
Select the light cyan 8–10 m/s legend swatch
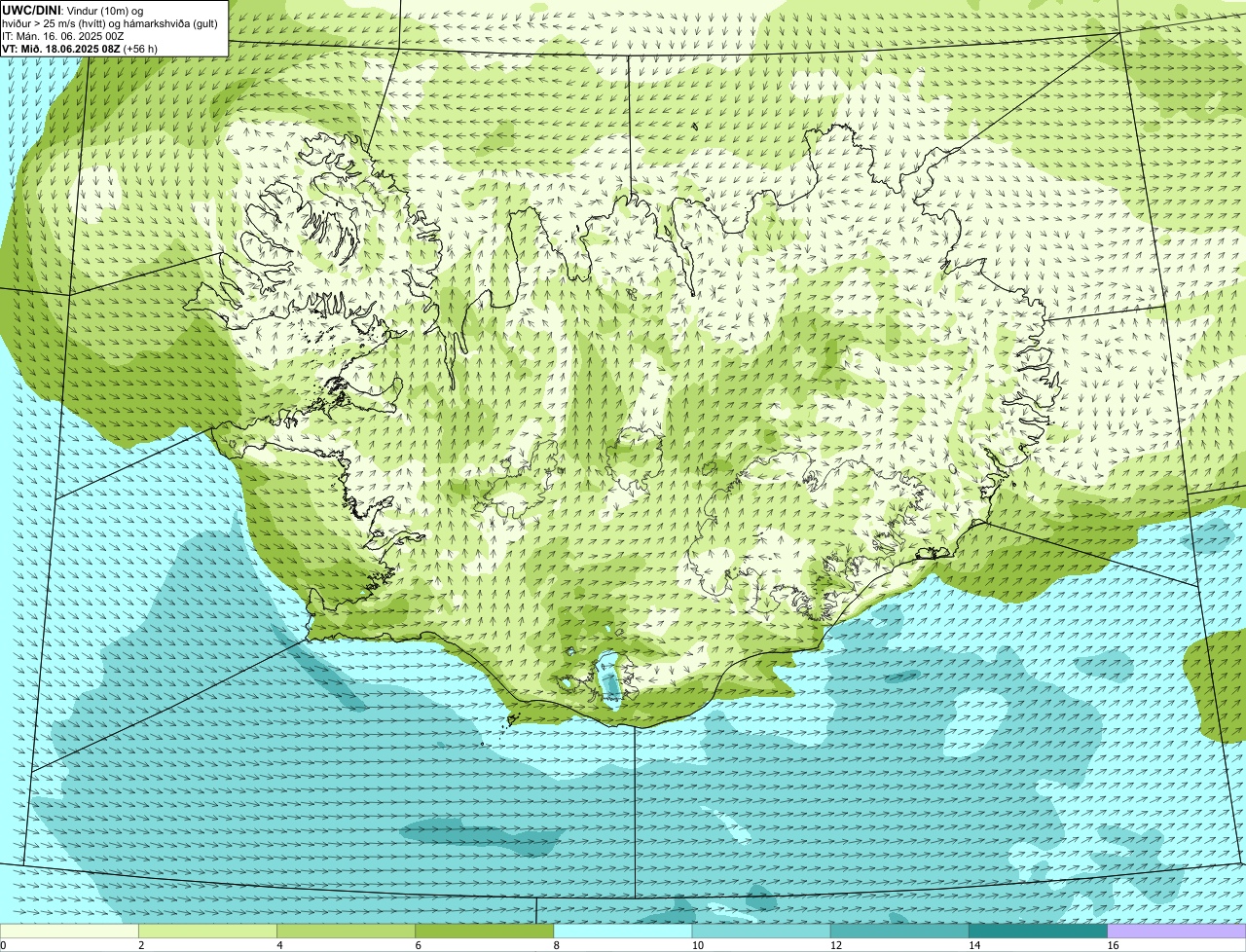click(623, 932)
